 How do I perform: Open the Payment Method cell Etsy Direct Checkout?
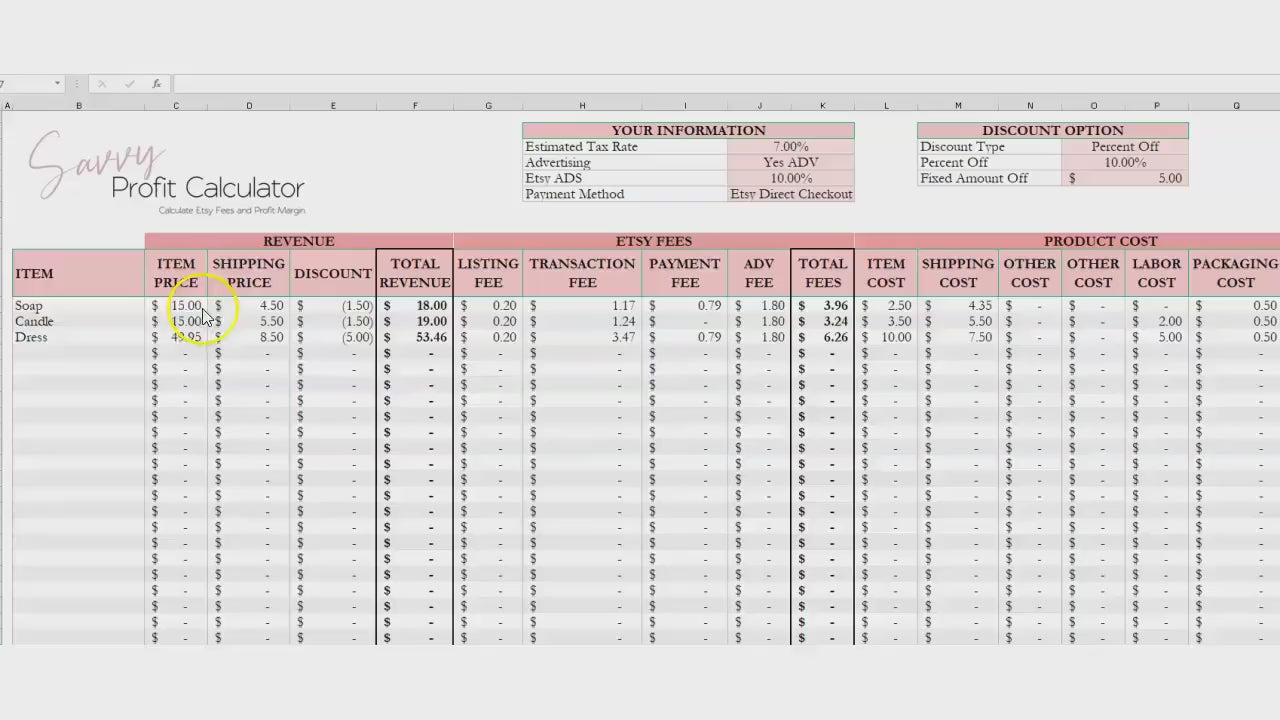[790, 195]
